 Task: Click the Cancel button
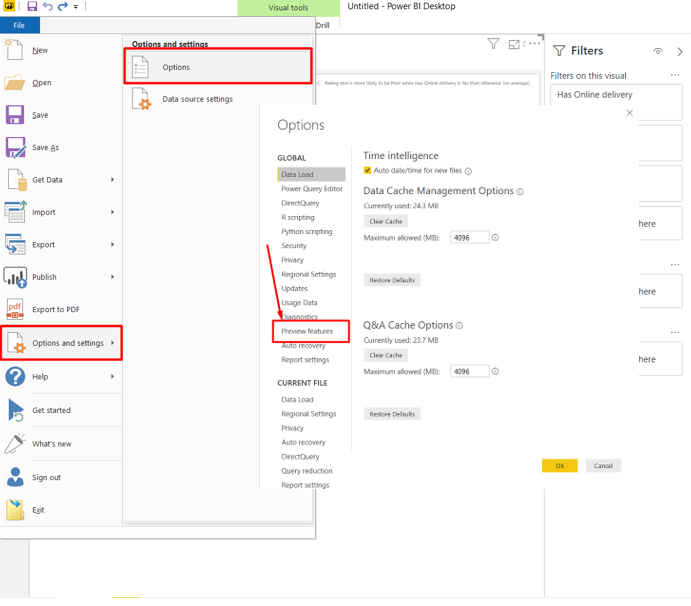pyautogui.click(x=603, y=466)
